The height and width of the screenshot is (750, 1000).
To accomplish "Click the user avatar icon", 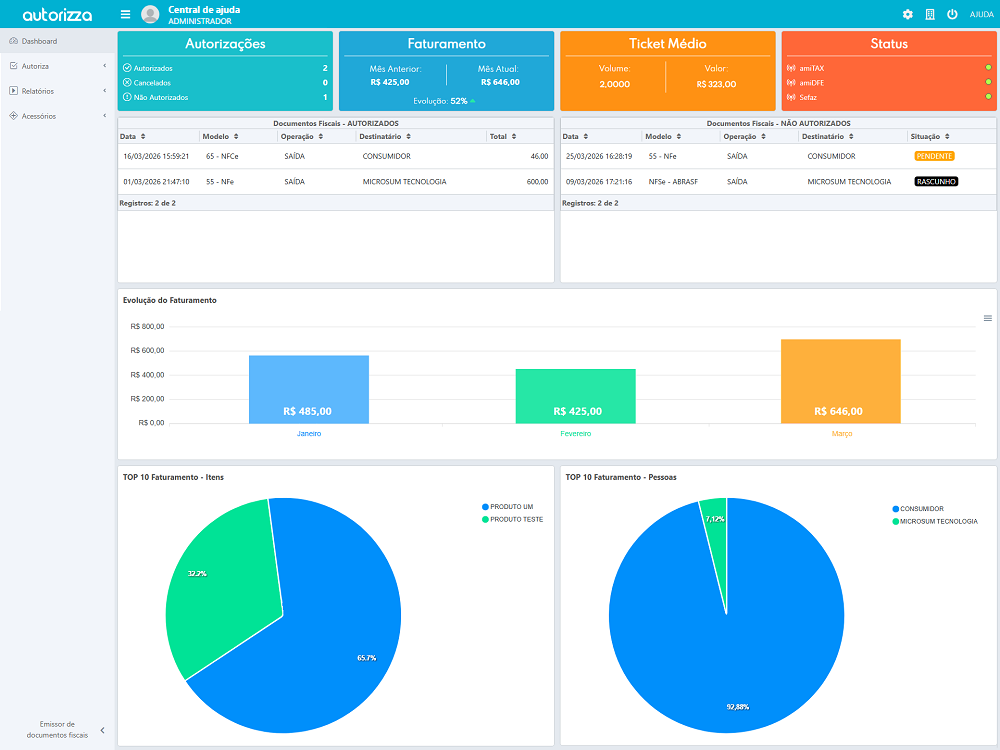I will click(150, 14).
